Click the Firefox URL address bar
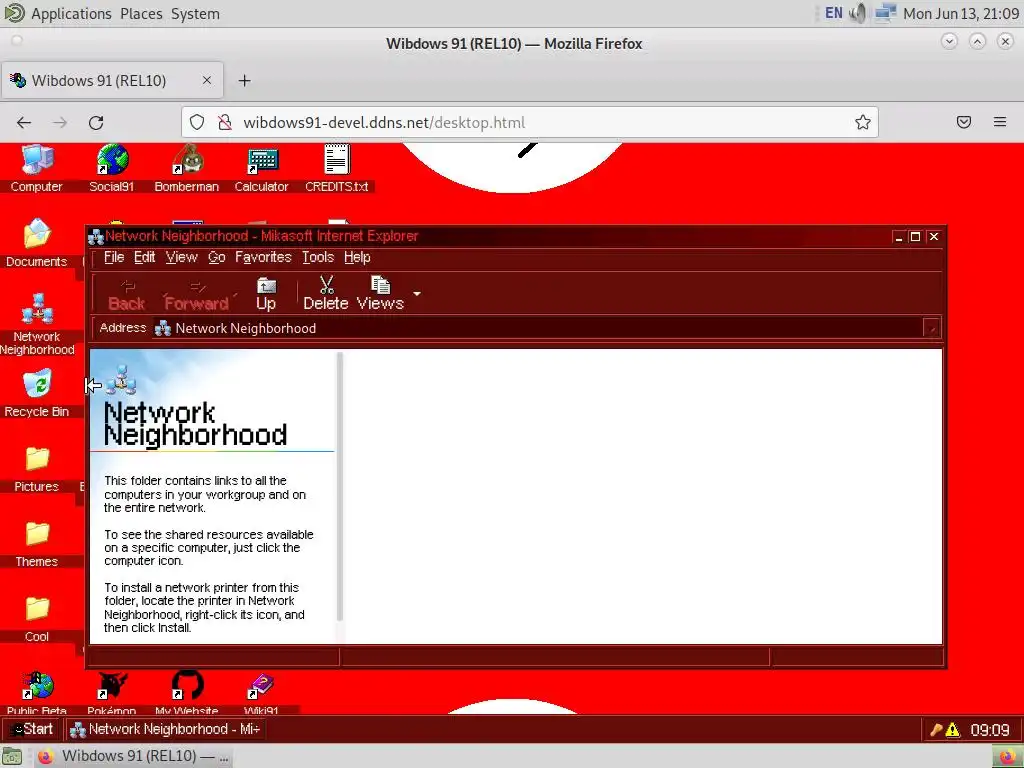The width and height of the screenshot is (1024, 768). tap(530, 123)
